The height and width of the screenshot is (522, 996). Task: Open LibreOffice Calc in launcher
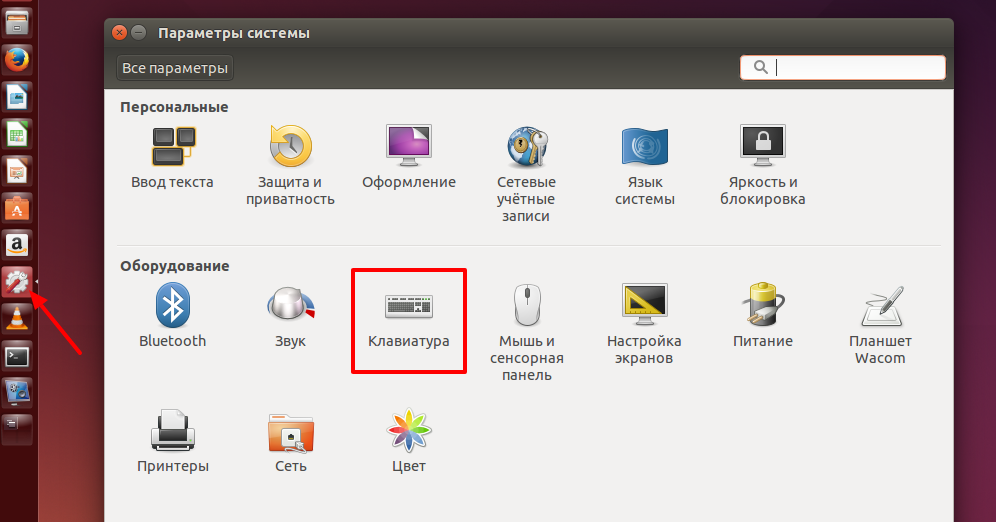coord(17,134)
